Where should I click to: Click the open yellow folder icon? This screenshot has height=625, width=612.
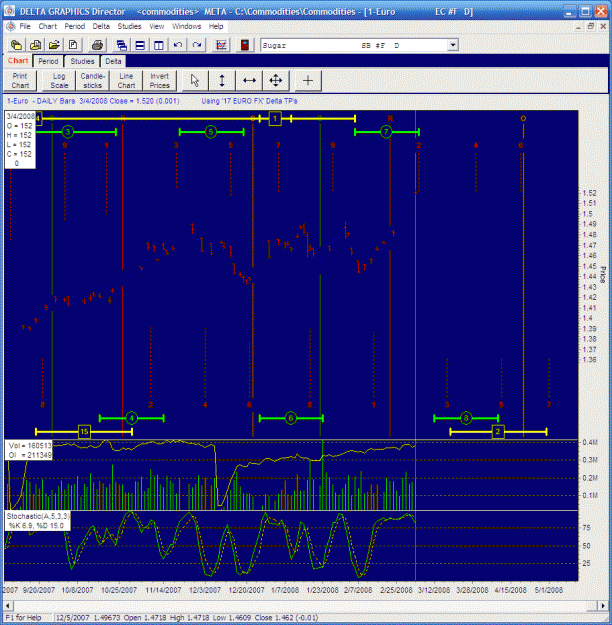pyautogui.click(x=54, y=45)
